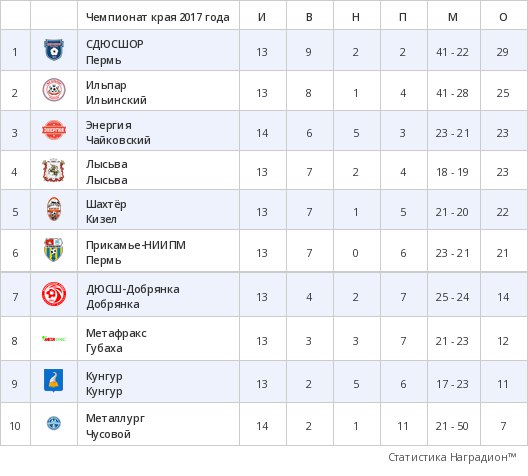
Task: Click the Метафракс Губаха logo
Action: click(54, 339)
